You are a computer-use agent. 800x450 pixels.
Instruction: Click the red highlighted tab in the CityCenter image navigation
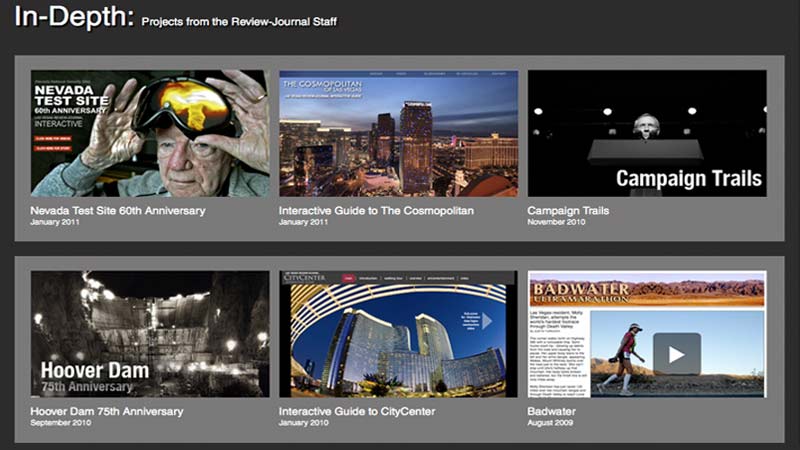pos(348,278)
